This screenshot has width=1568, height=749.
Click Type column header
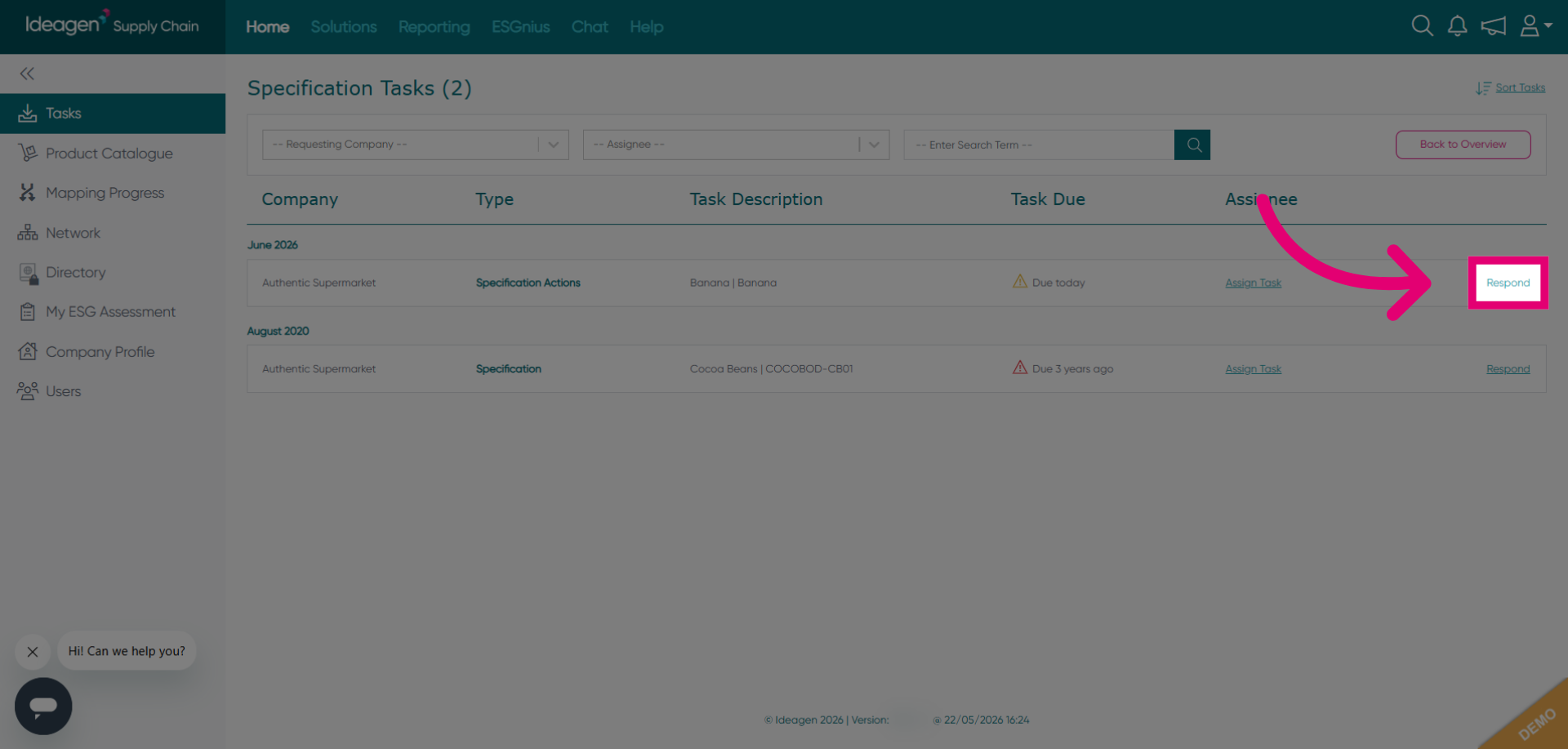495,199
